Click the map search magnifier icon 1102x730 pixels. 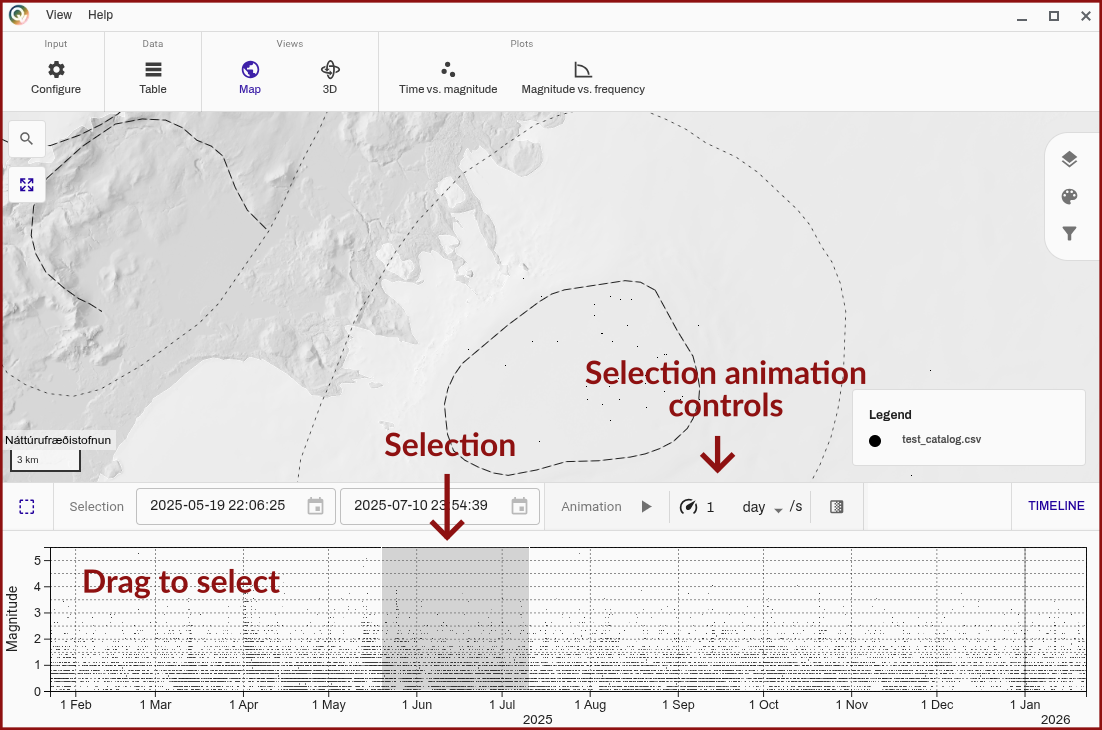27,138
